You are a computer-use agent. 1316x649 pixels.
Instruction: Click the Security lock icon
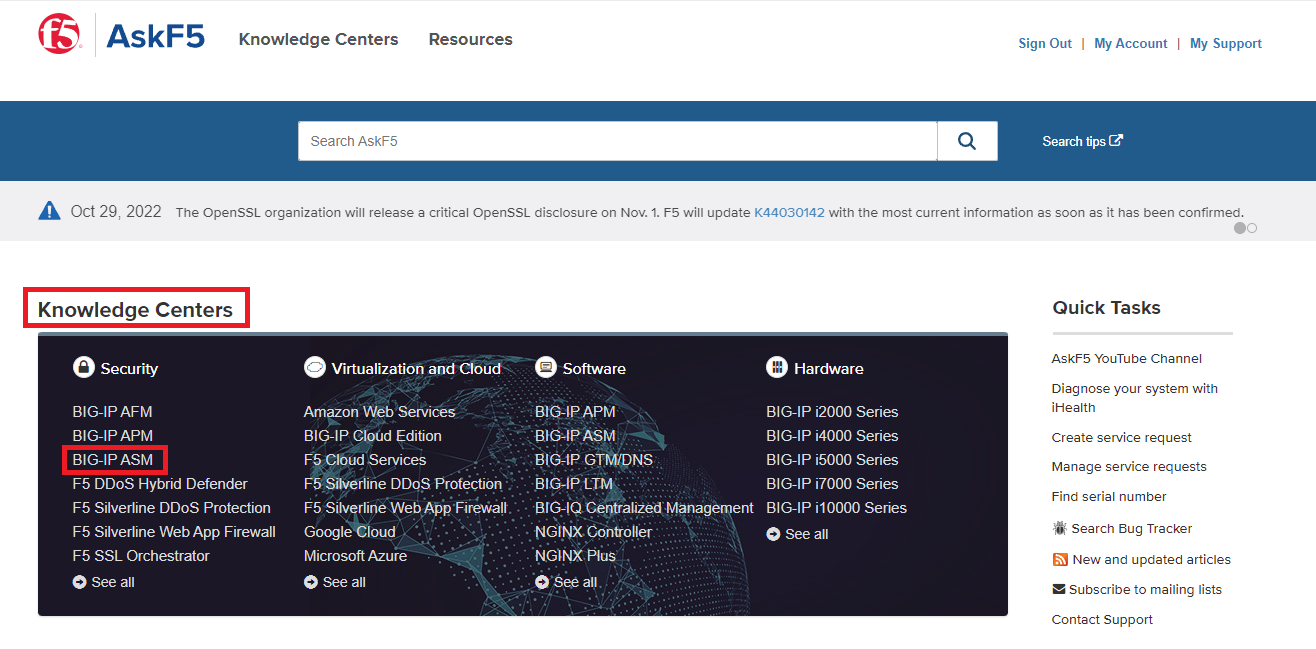83,368
